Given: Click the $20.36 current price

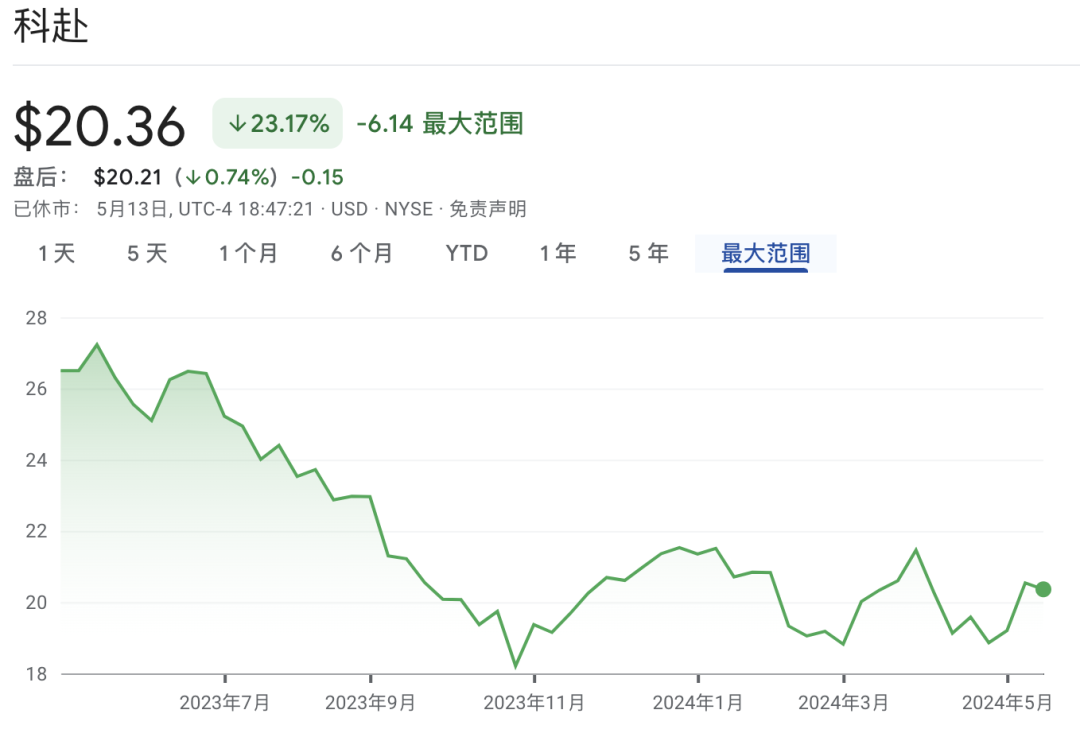Looking at the screenshot, I should 100,127.
